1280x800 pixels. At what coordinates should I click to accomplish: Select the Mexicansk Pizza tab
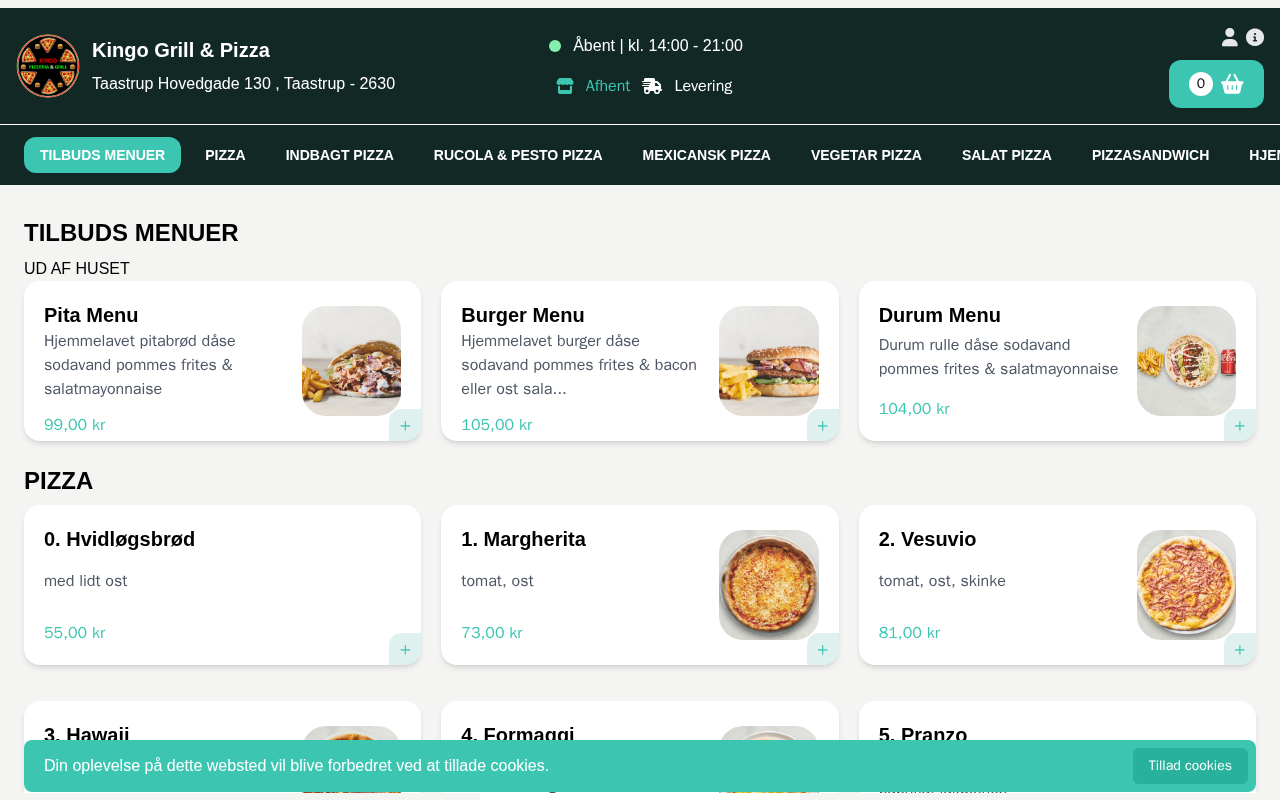click(707, 155)
